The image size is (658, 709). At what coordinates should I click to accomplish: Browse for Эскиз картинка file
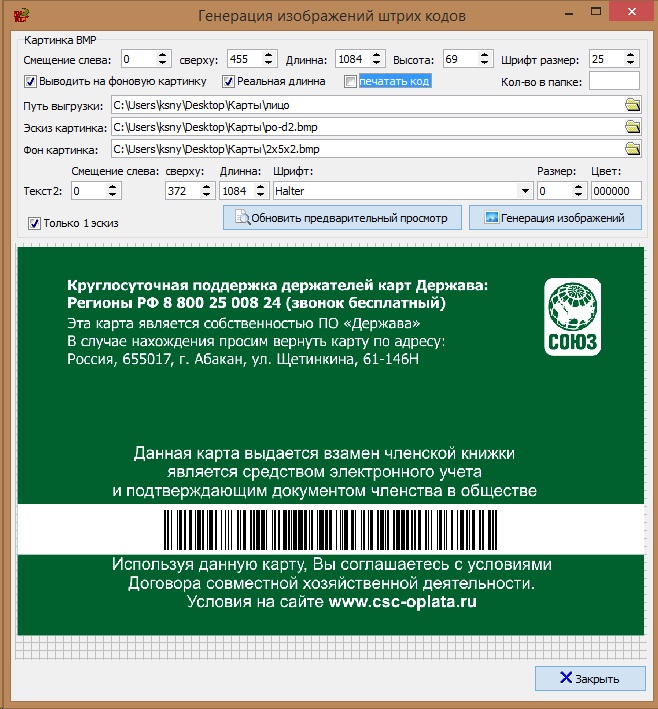tap(632, 127)
